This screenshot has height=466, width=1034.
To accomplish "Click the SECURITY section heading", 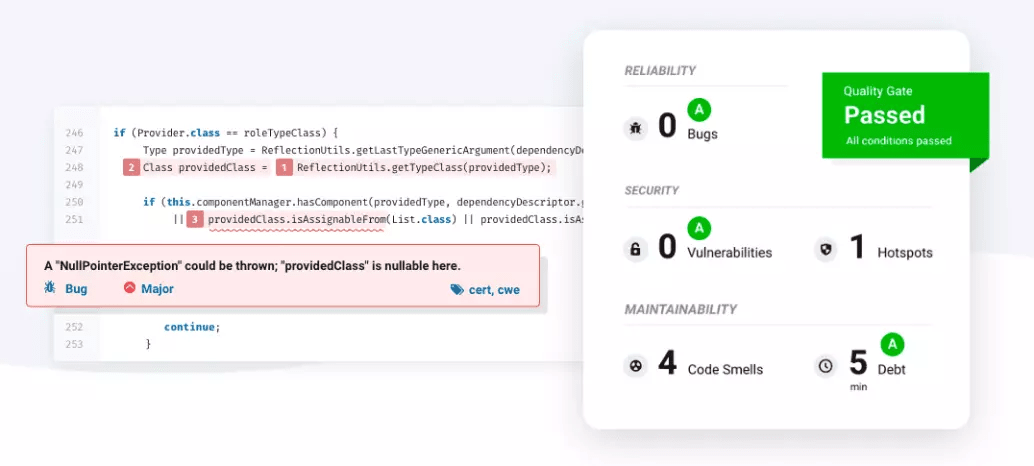I will (x=652, y=190).
